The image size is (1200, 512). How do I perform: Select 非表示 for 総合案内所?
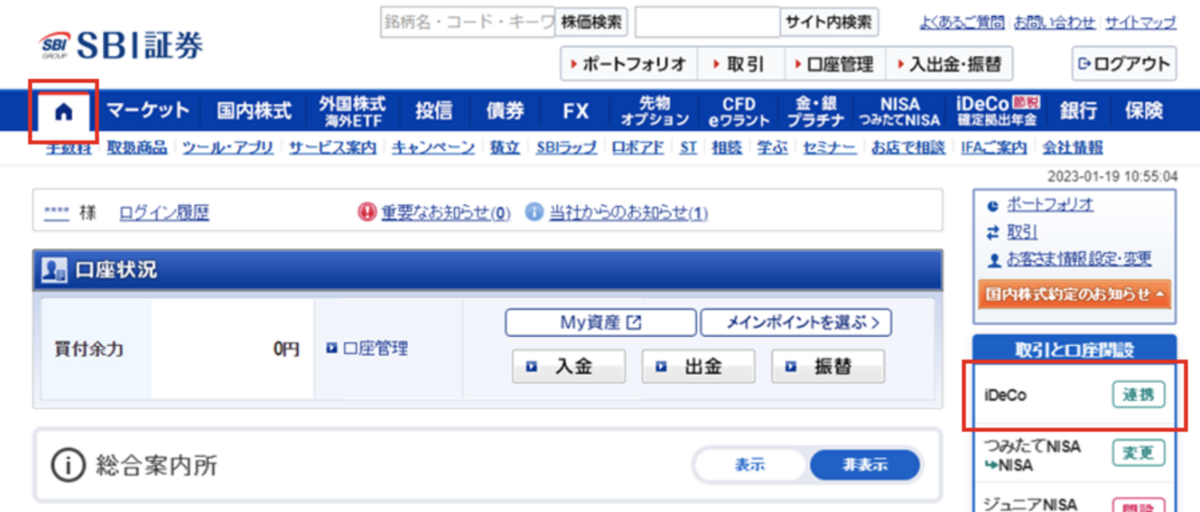point(864,465)
